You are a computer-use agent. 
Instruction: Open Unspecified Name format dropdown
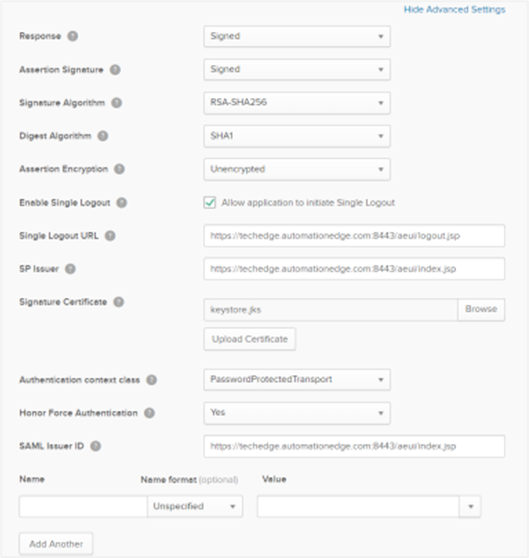[x=195, y=506]
